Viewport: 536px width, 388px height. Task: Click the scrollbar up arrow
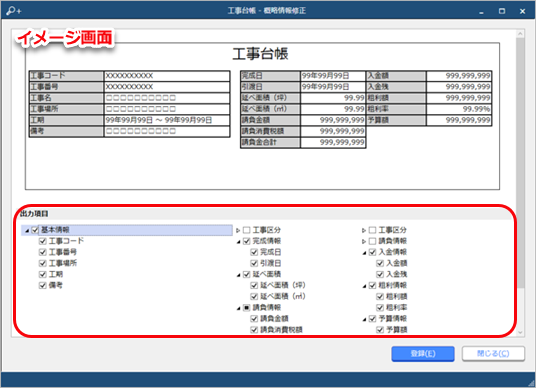520,34
